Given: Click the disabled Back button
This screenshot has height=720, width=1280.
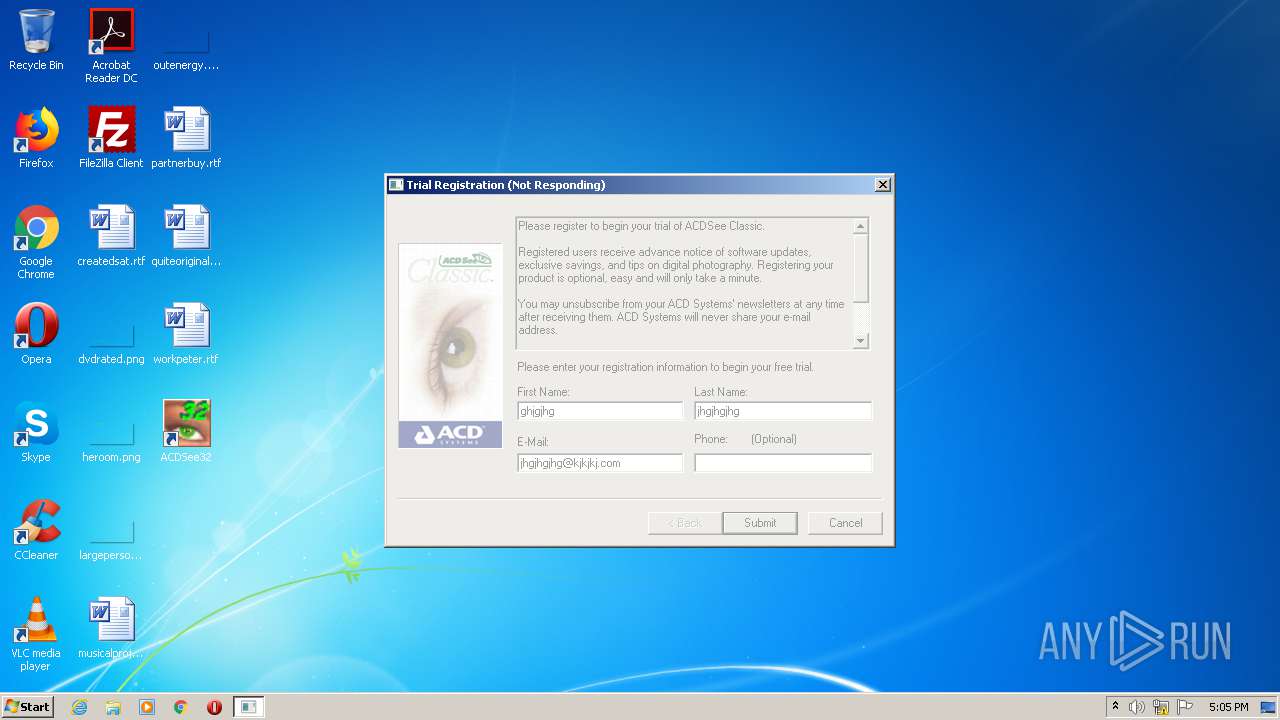Looking at the screenshot, I should click(685, 523).
